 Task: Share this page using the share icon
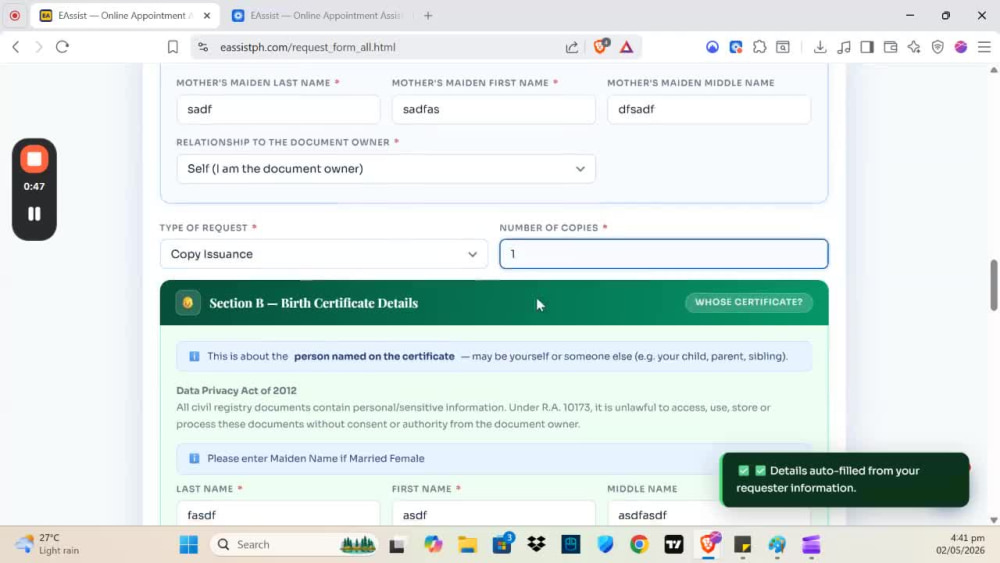(572, 47)
